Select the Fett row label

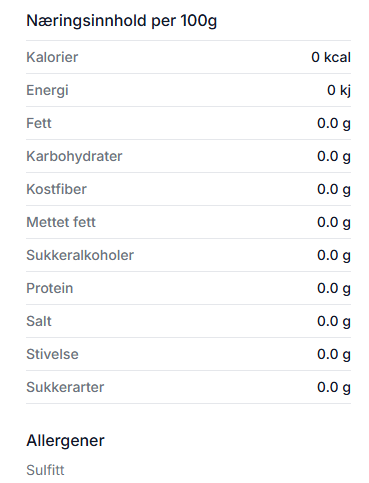39,123
